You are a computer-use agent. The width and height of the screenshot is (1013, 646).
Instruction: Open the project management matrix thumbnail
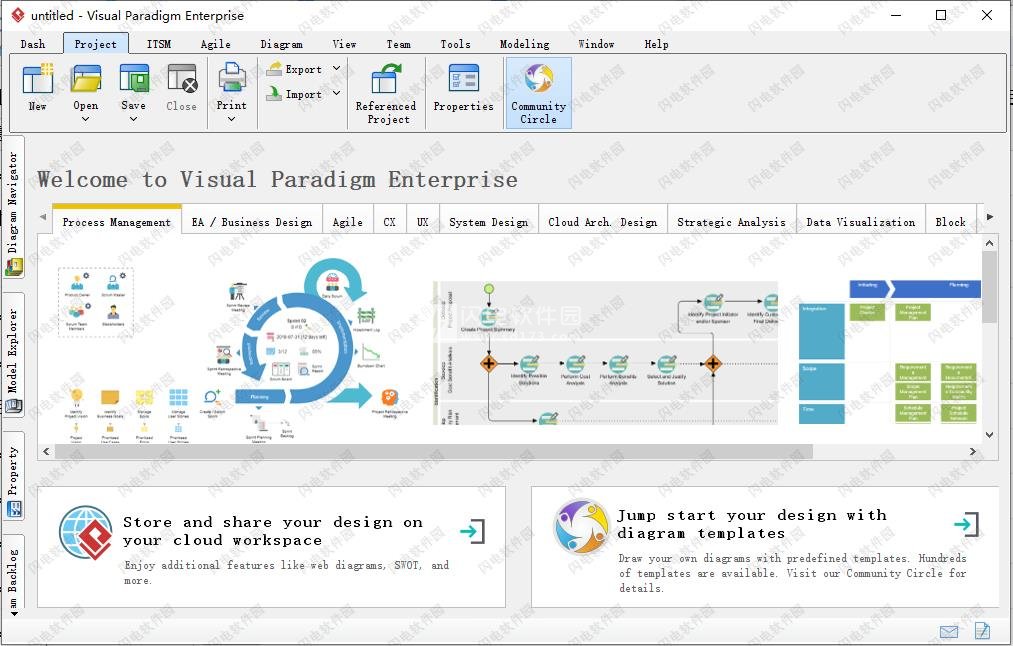click(890, 352)
